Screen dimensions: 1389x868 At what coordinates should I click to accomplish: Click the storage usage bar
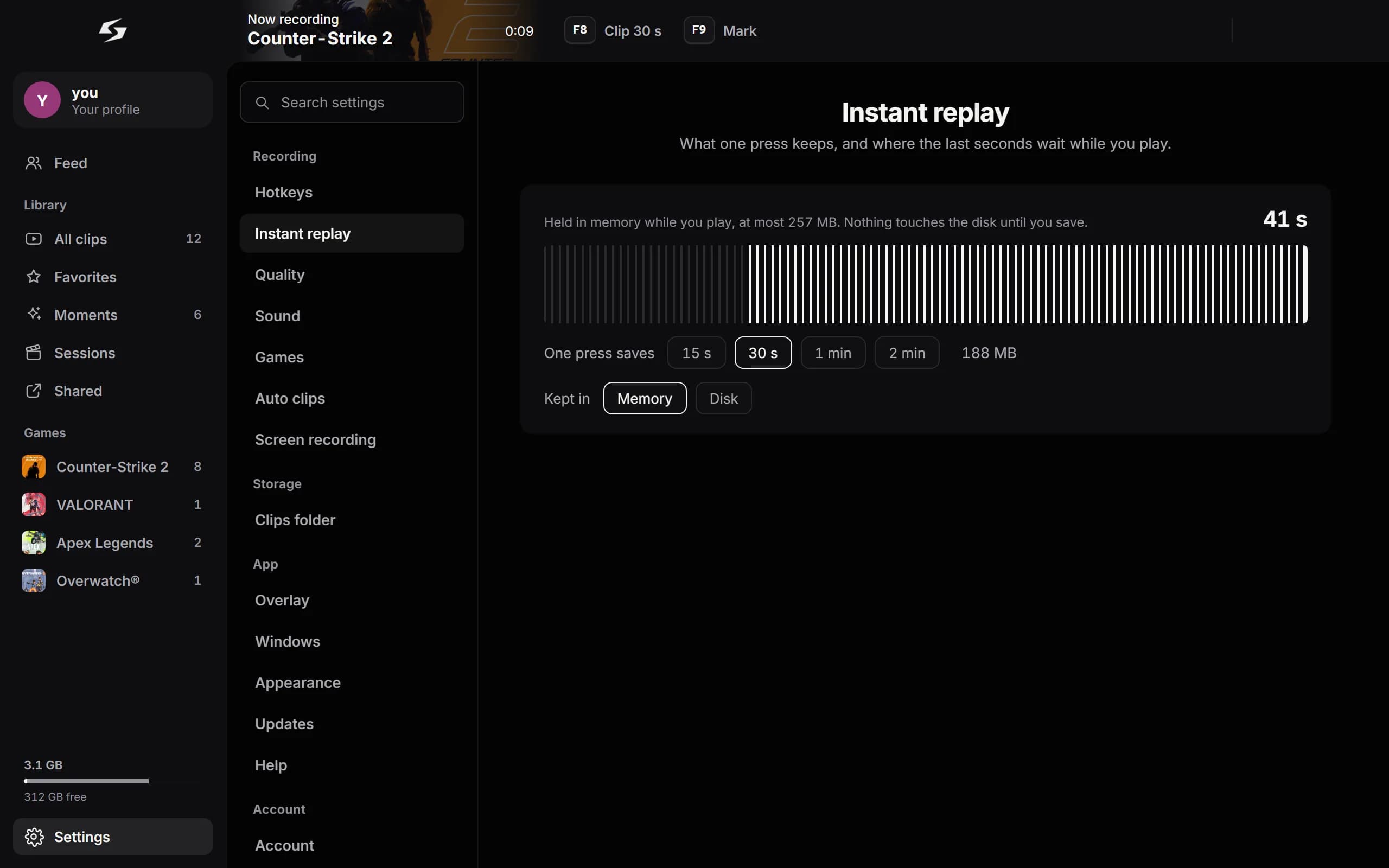pos(112,781)
